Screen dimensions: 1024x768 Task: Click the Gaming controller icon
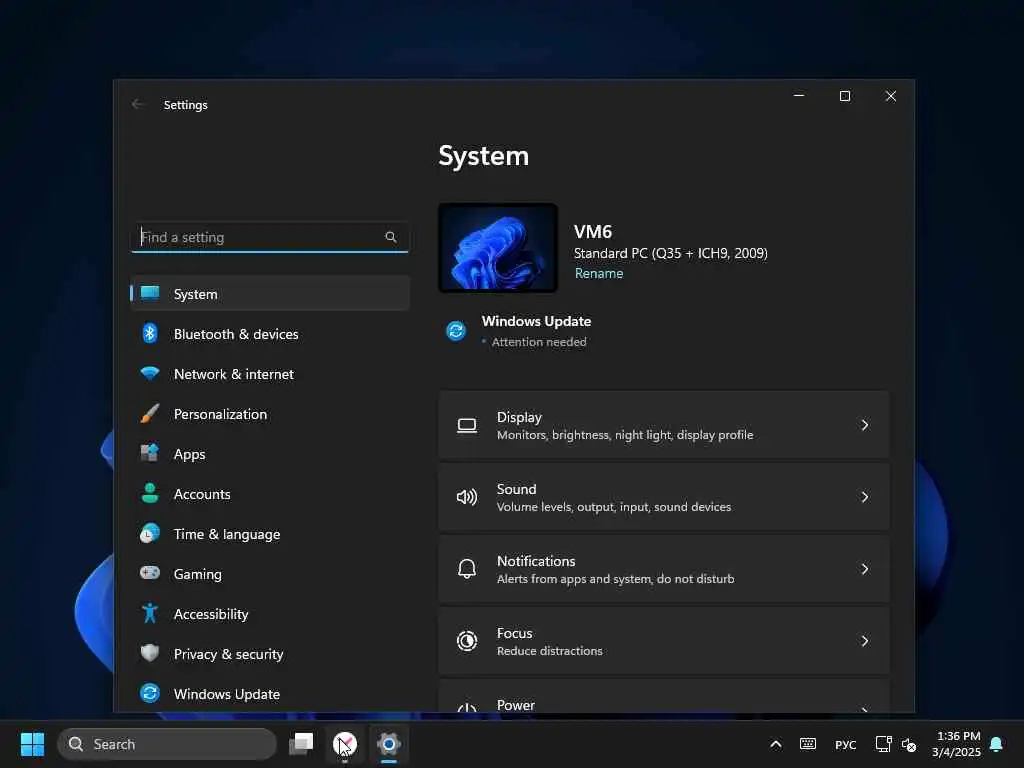click(x=150, y=573)
